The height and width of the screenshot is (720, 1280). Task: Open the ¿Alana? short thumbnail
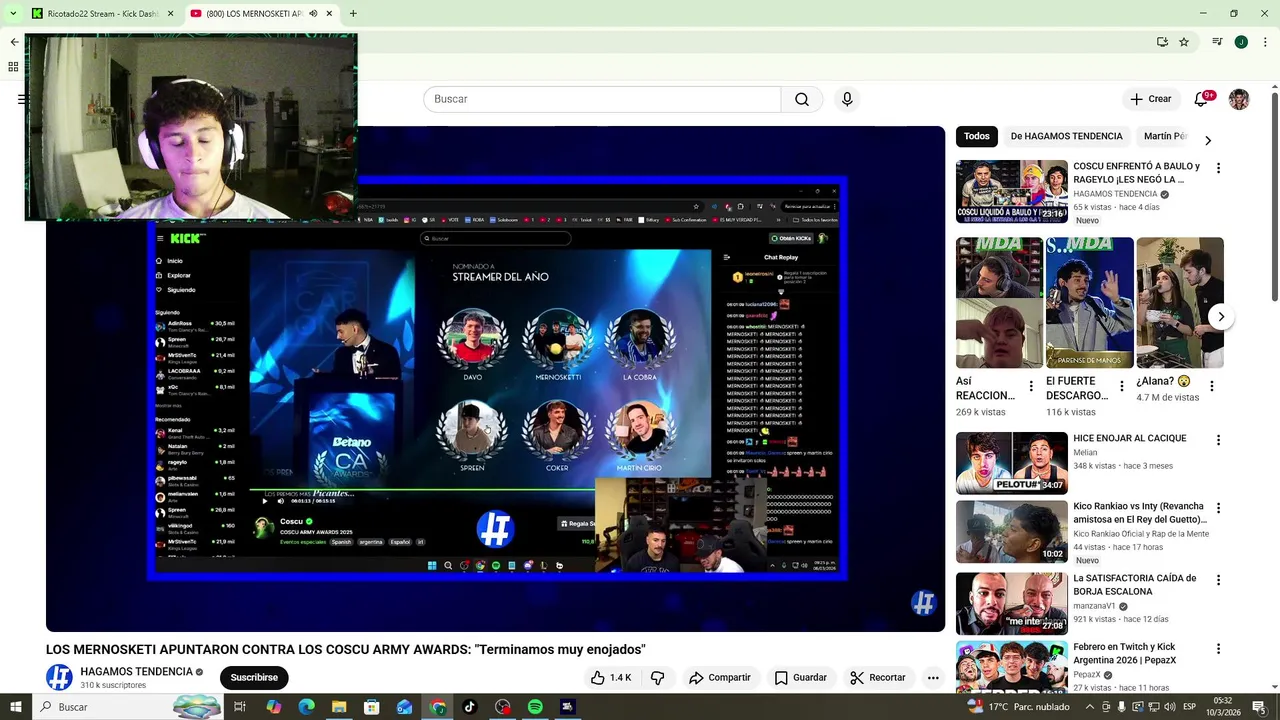pyautogui.click(x=1180, y=302)
